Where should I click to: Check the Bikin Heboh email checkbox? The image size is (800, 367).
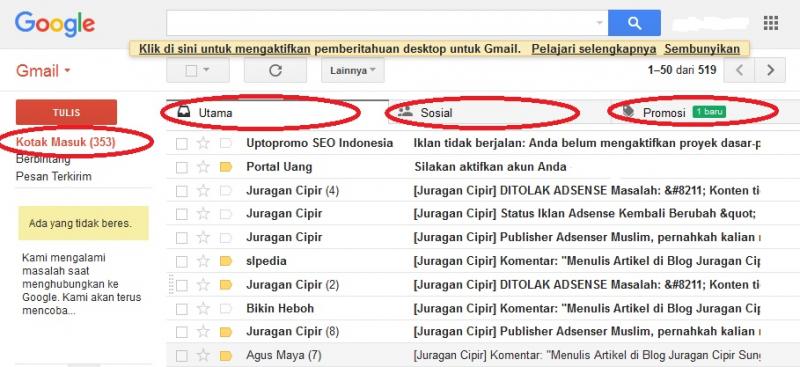182,309
